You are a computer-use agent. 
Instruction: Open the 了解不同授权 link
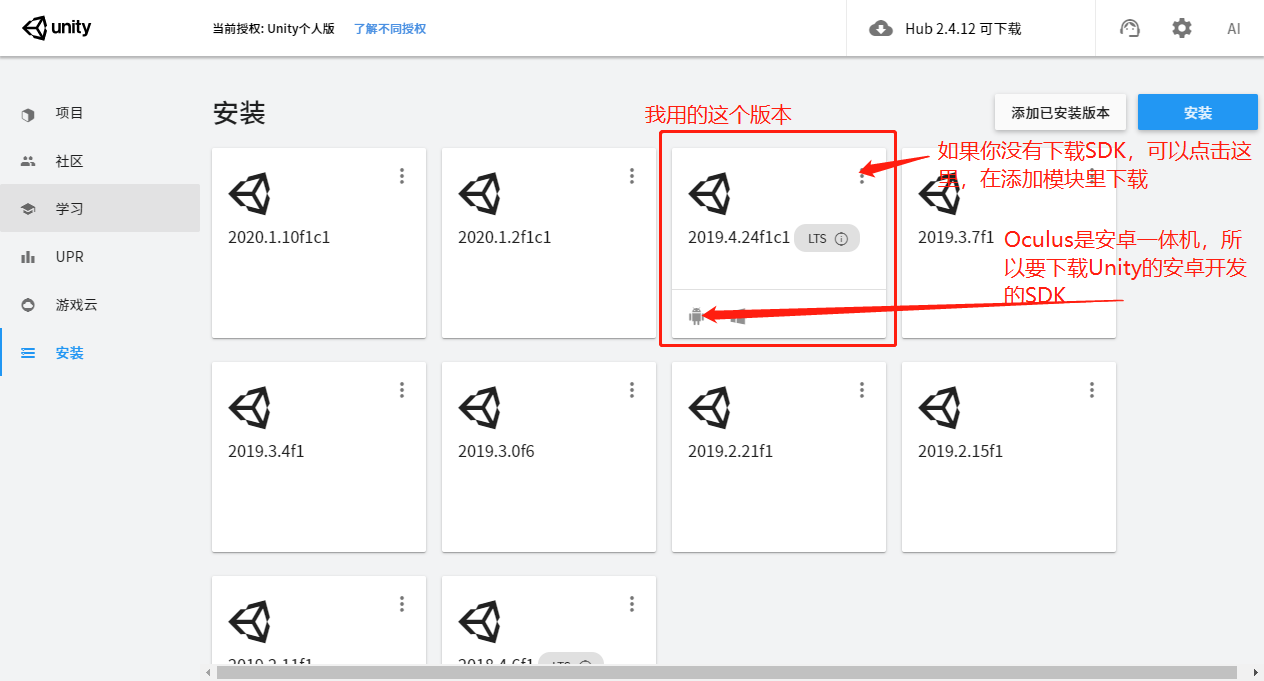pos(390,29)
